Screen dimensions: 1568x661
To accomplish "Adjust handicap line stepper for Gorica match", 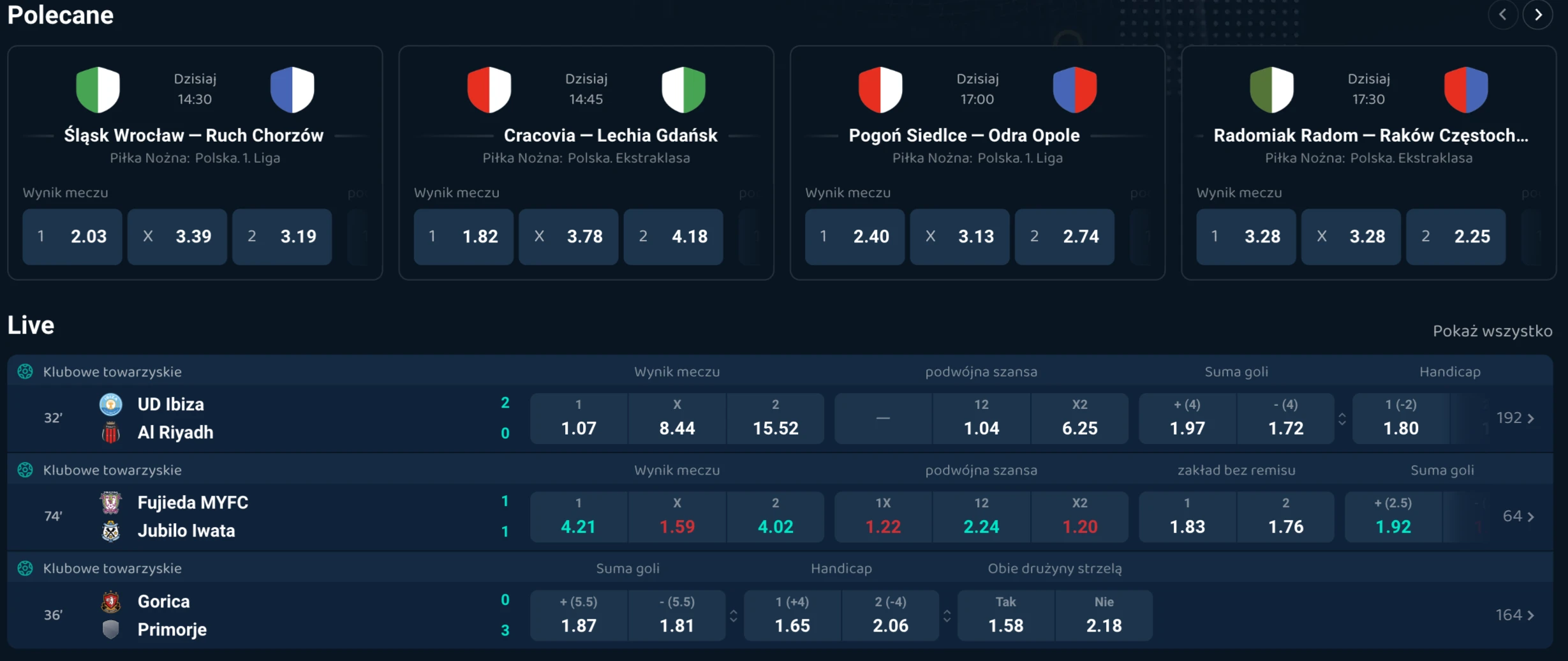I will tap(947, 616).
